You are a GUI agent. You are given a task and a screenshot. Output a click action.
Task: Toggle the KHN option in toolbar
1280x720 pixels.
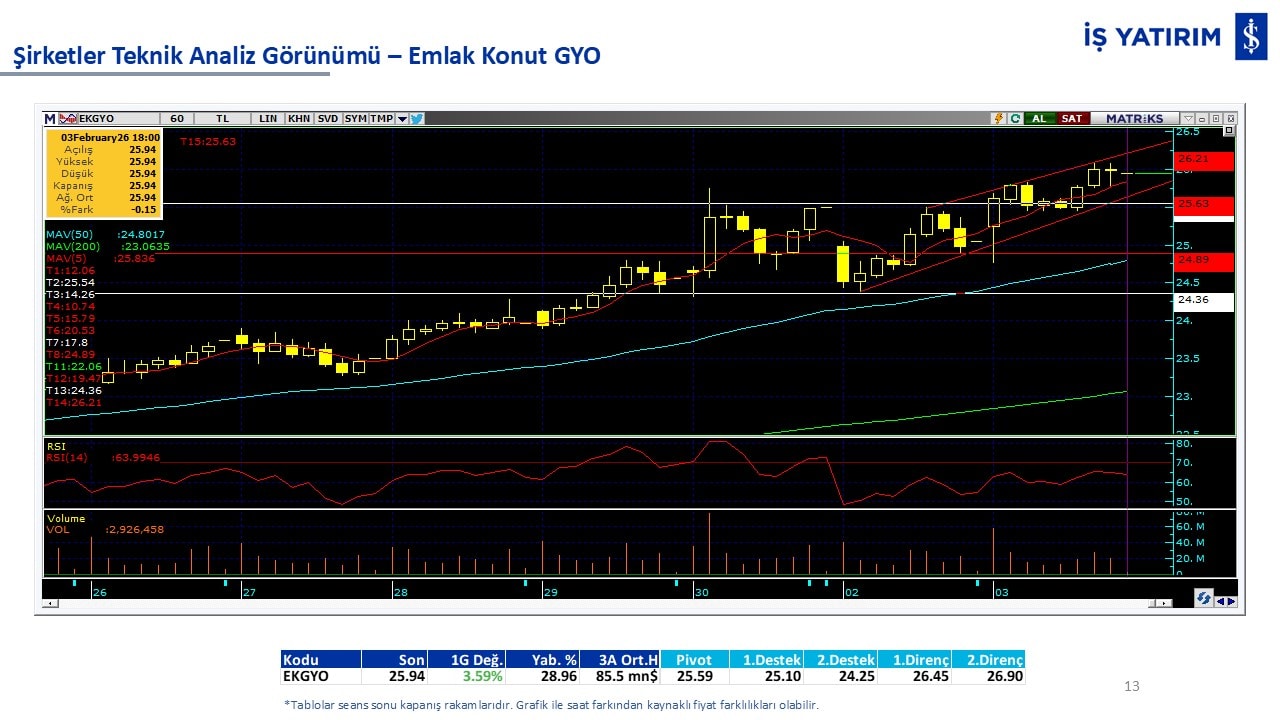(298, 118)
